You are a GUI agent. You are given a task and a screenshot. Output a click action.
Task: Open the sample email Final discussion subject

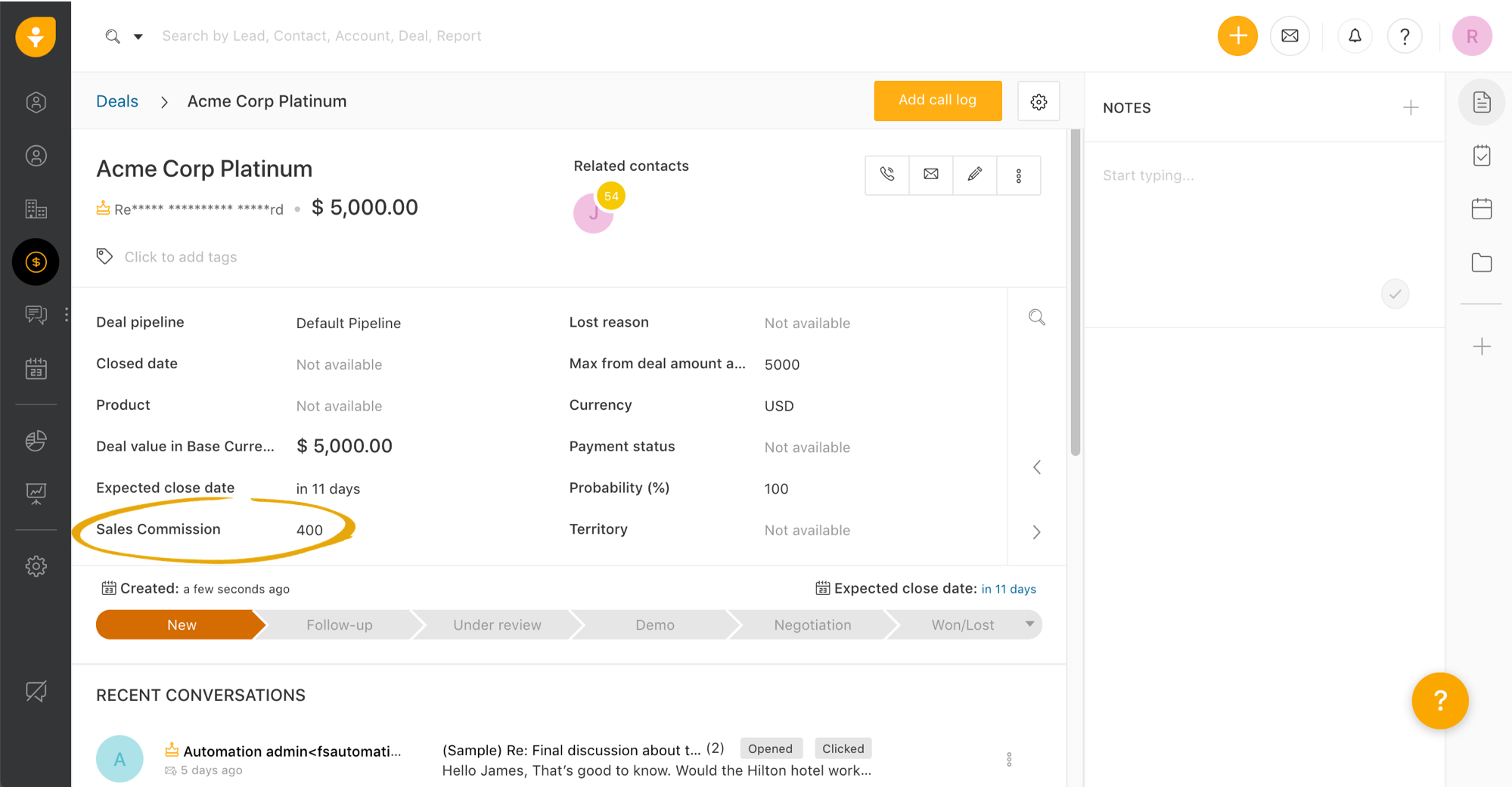(572, 750)
